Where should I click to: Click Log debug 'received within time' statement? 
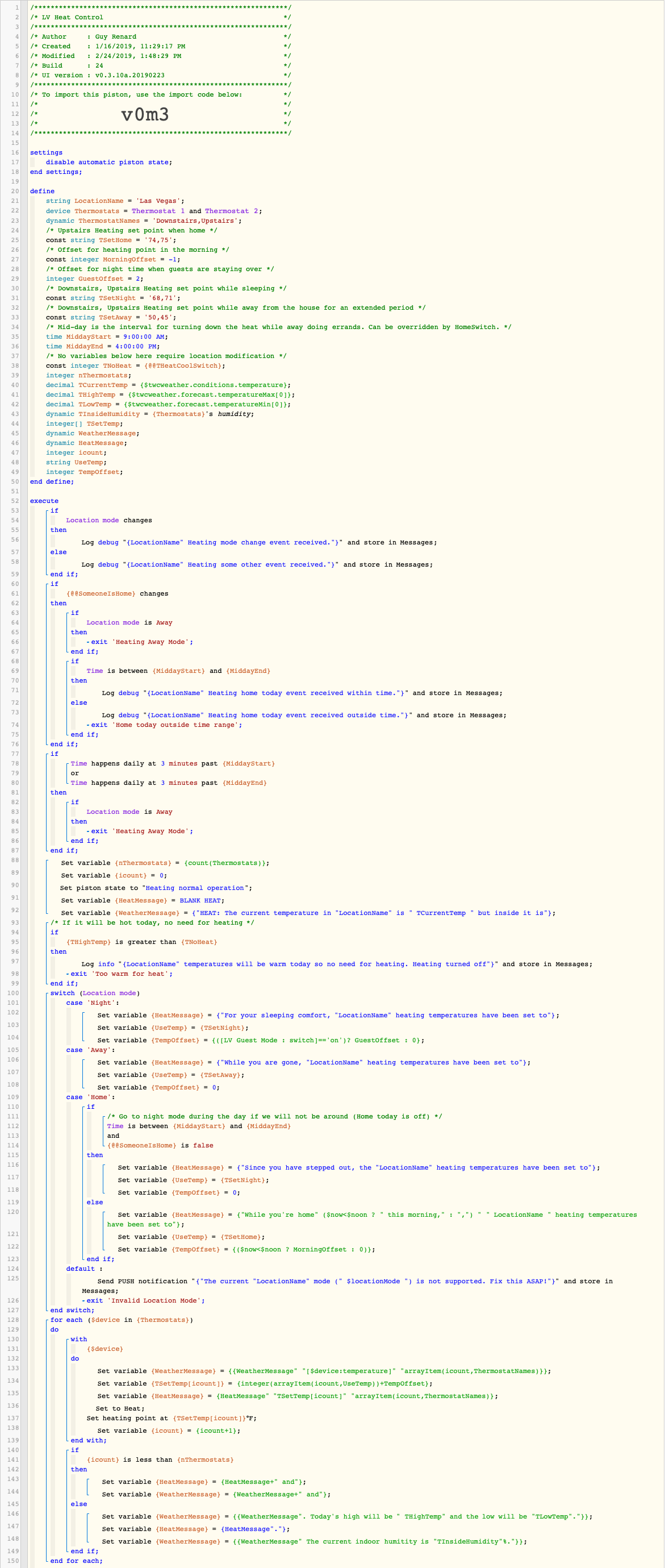302,693
